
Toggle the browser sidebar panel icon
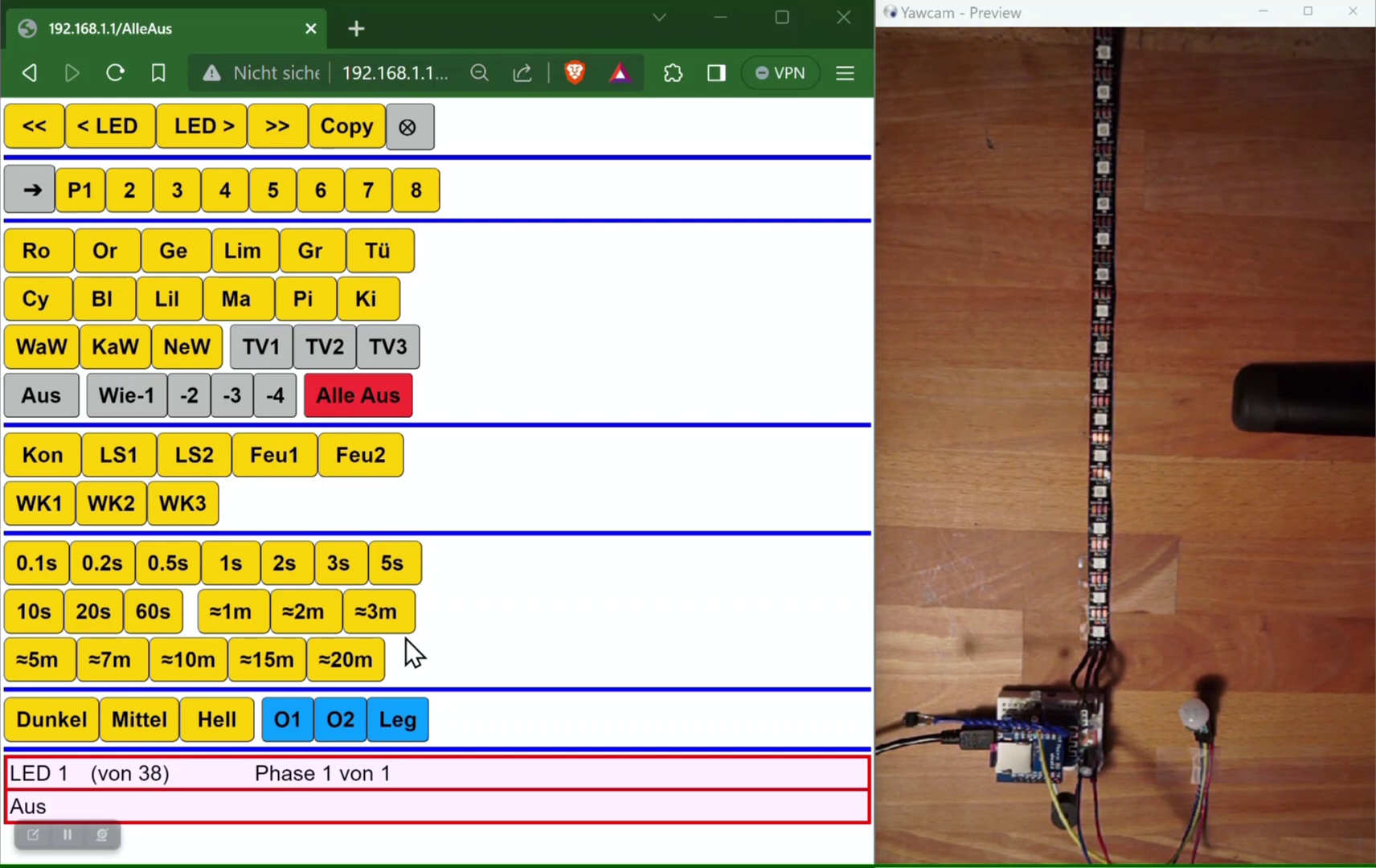[x=716, y=73]
